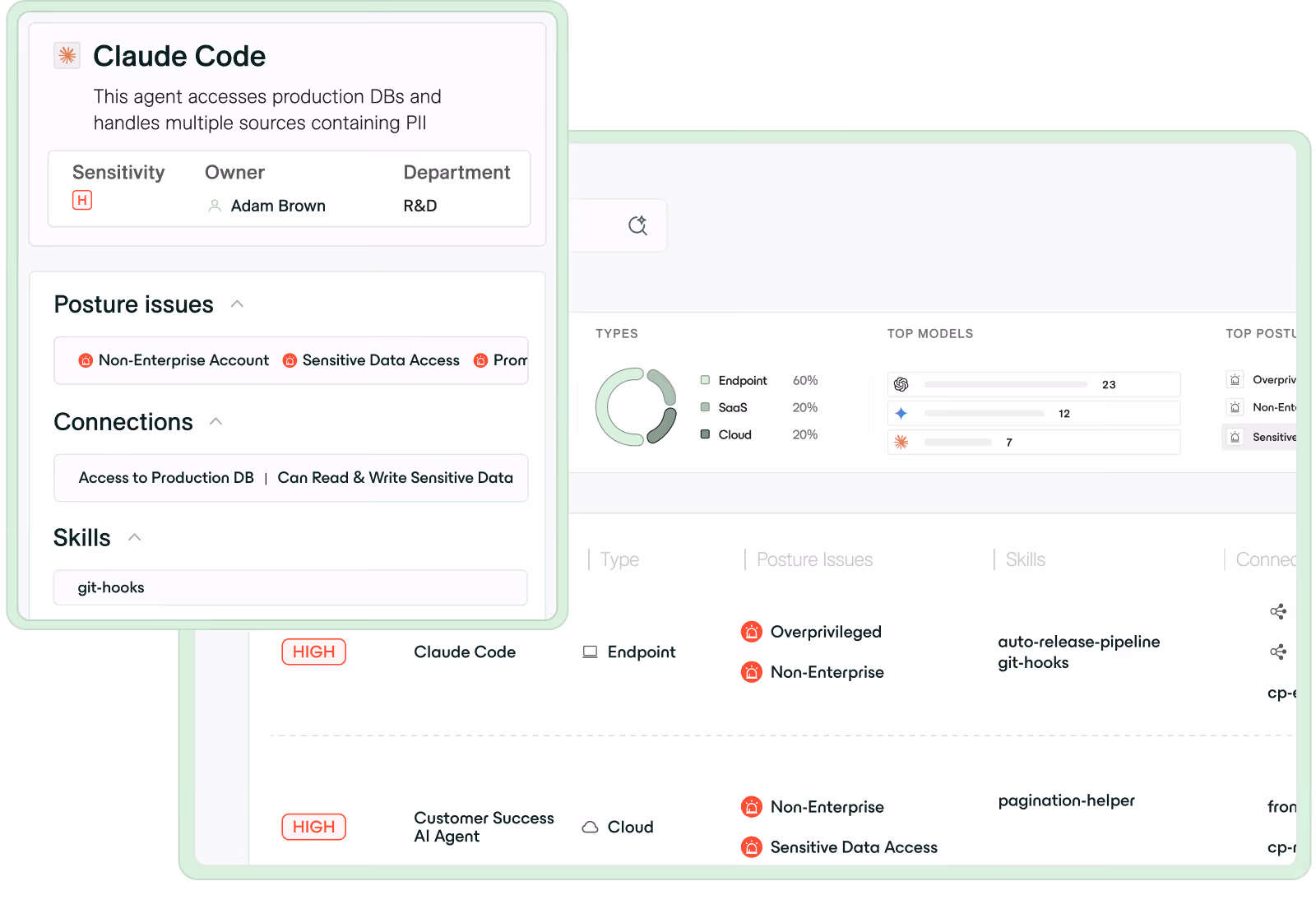Click the upper connections share icon in Claude Code row
Viewport: 1316px width, 923px height.
point(1278,611)
